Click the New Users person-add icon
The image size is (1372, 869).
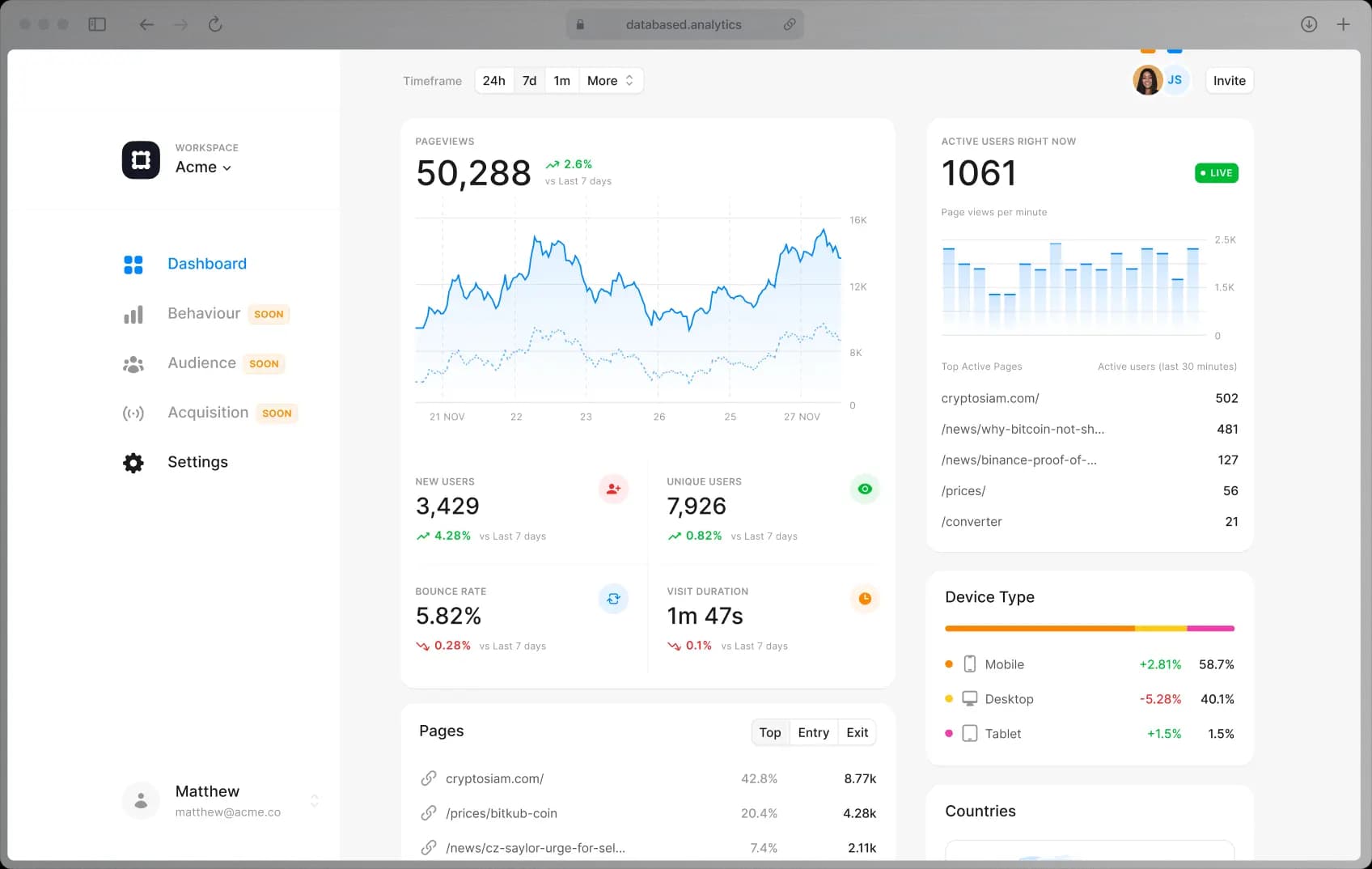tap(613, 488)
